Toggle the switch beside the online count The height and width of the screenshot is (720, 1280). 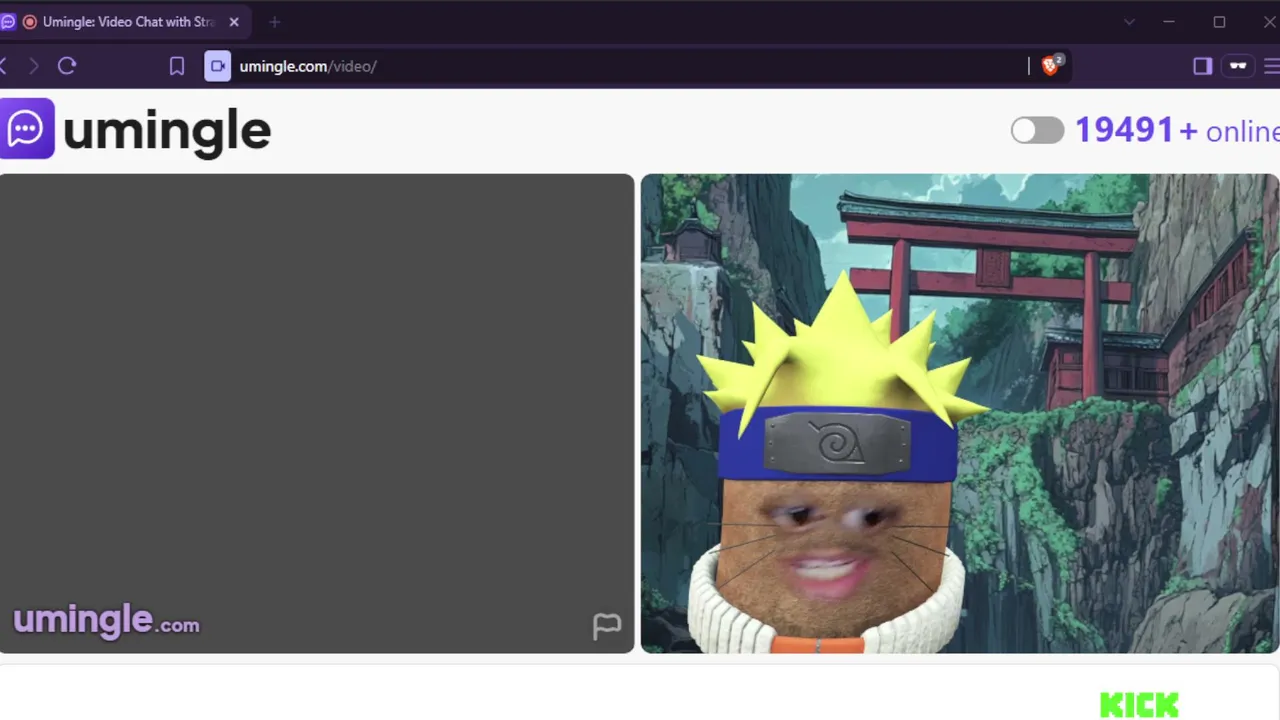pyautogui.click(x=1037, y=131)
